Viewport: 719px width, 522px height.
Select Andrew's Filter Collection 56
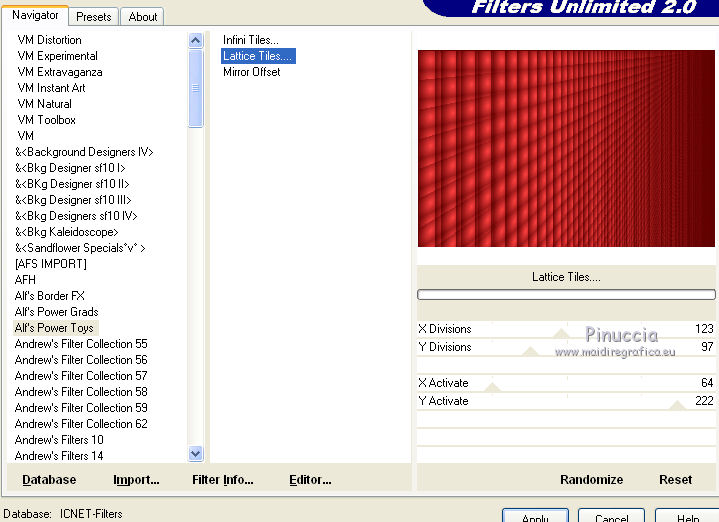[81, 360]
